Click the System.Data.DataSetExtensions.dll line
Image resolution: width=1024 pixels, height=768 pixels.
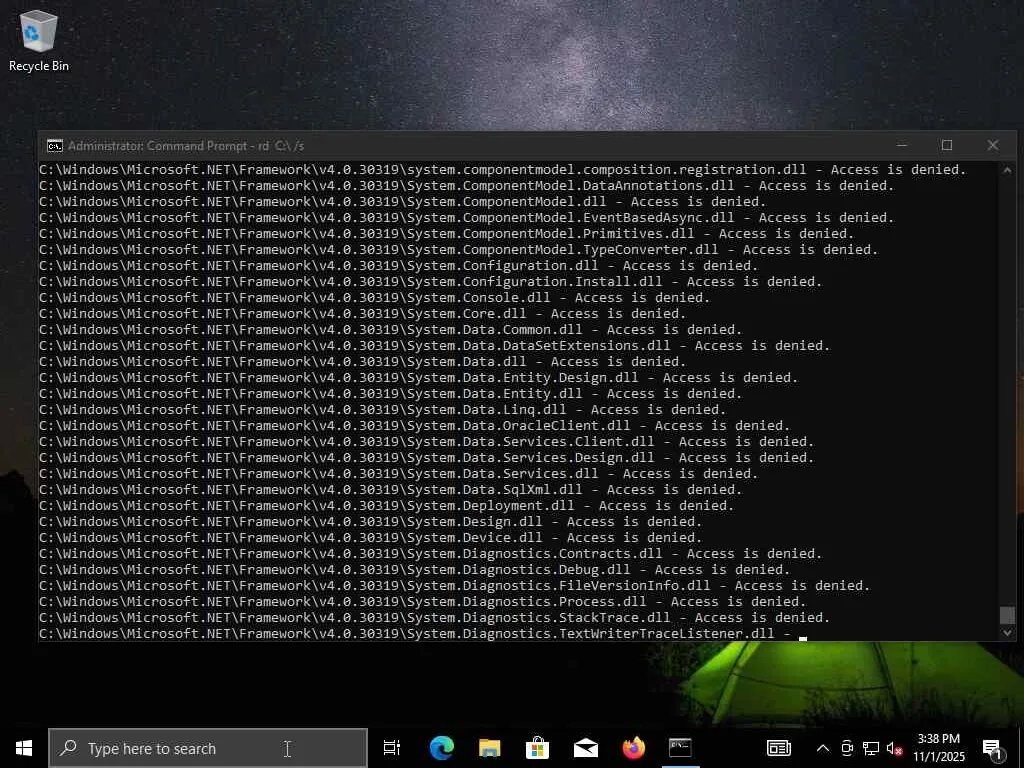pyautogui.click(x=434, y=345)
